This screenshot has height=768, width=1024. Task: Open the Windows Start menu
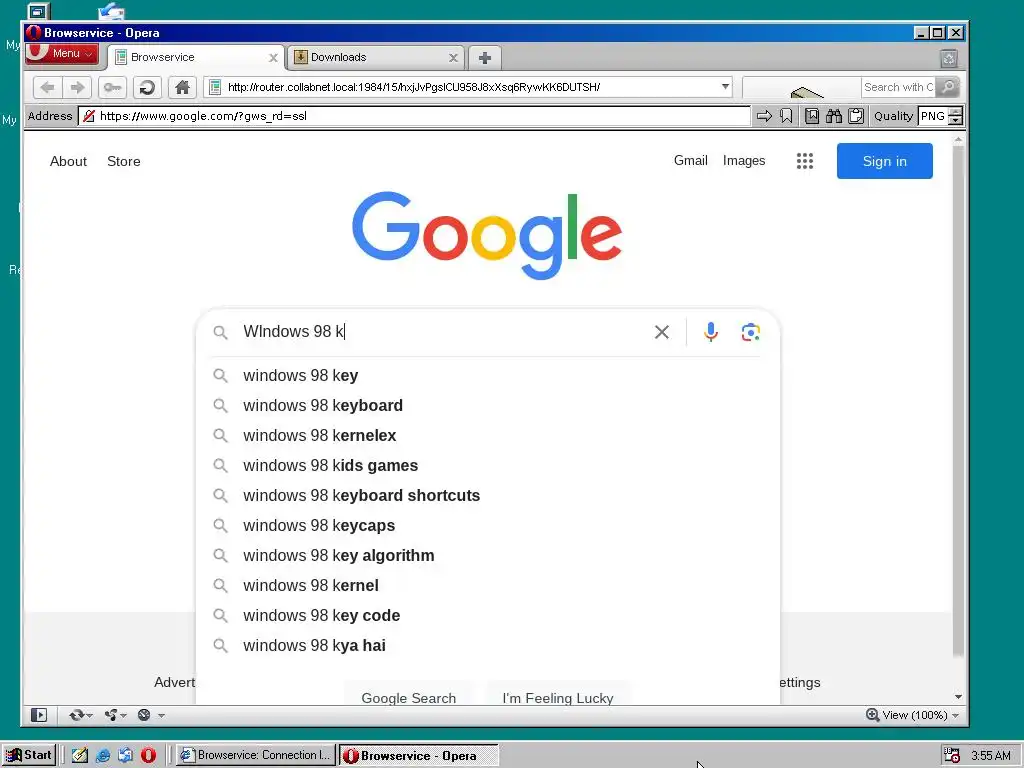point(28,756)
